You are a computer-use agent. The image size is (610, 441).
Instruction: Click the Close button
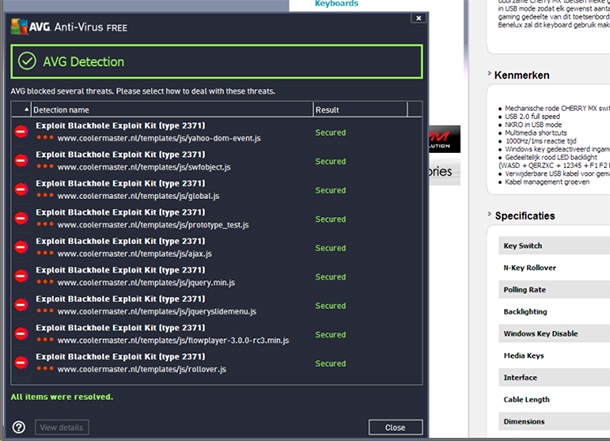coord(395,427)
